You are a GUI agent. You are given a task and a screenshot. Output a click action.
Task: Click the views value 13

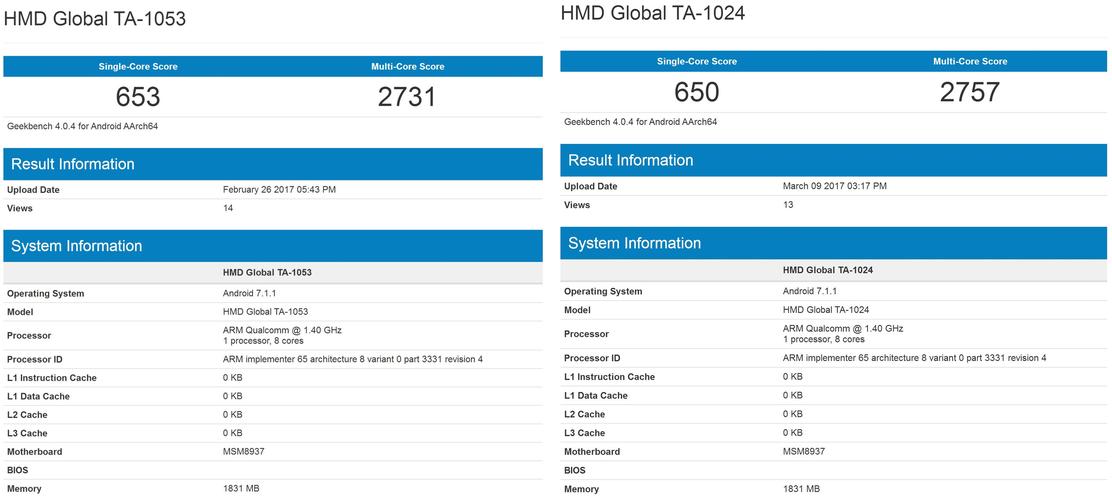(788, 205)
